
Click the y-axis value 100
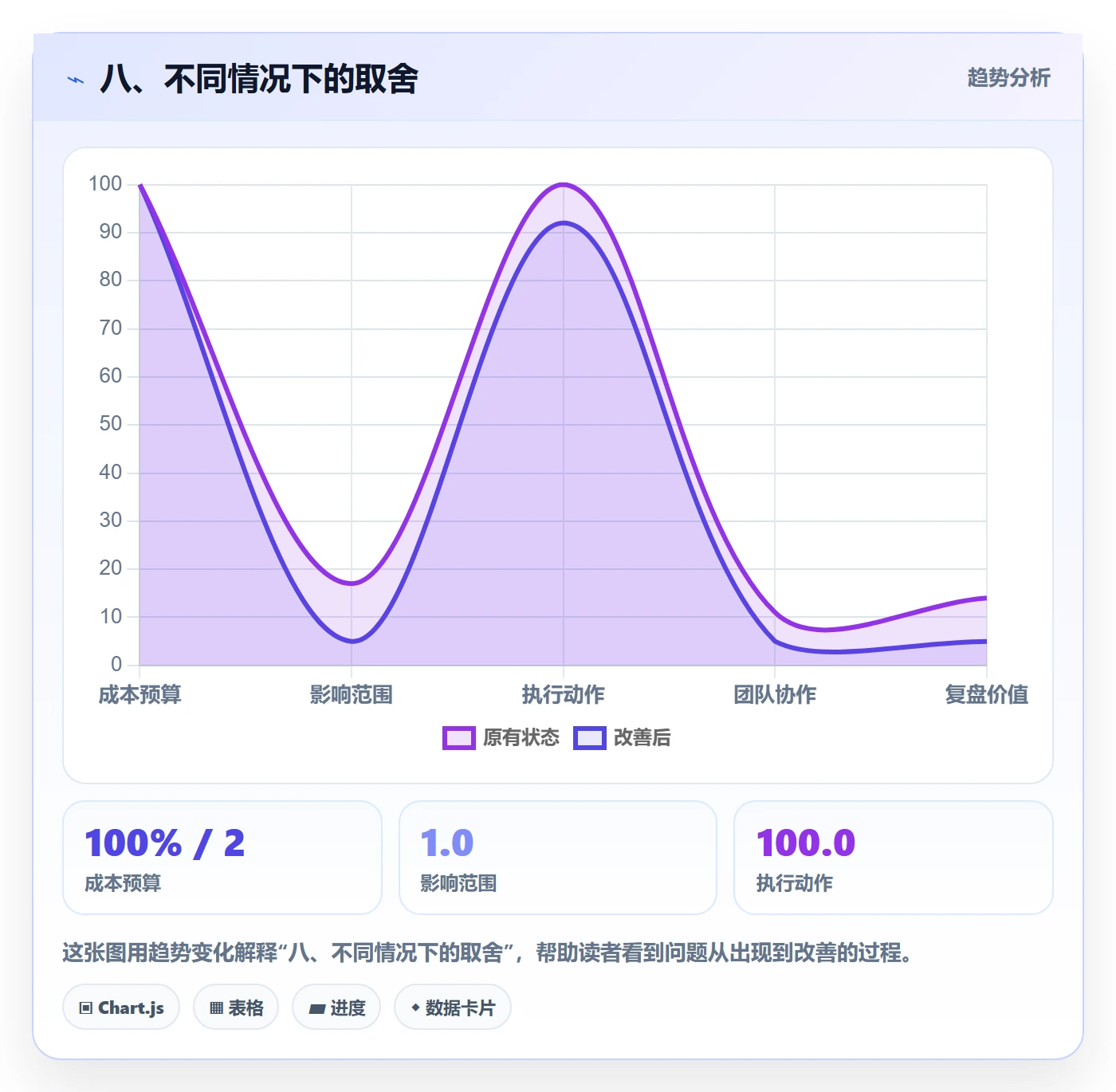105,184
